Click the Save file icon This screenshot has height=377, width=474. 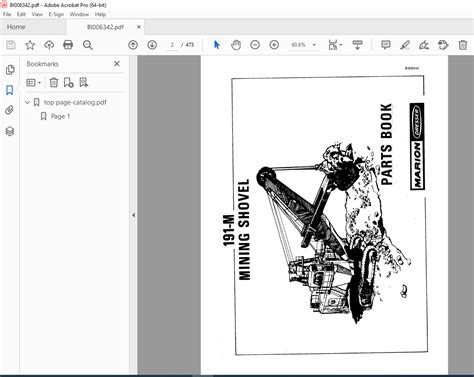tap(11, 45)
